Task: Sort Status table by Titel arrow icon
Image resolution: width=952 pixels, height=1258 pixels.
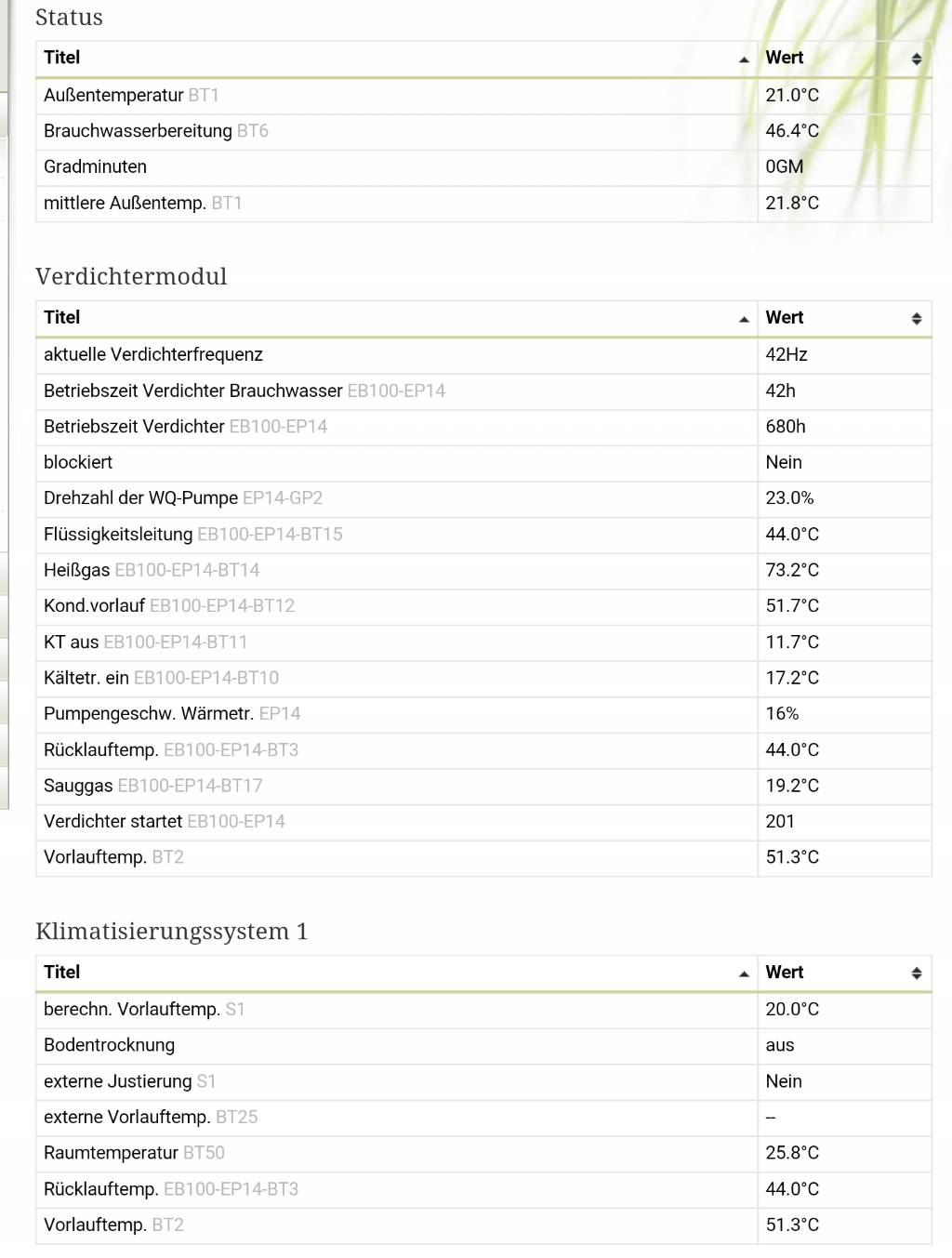Action: pyautogui.click(x=744, y=60)
